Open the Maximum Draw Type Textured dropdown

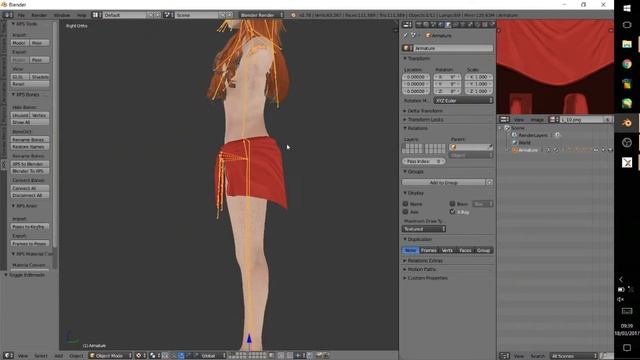point(424,229)
